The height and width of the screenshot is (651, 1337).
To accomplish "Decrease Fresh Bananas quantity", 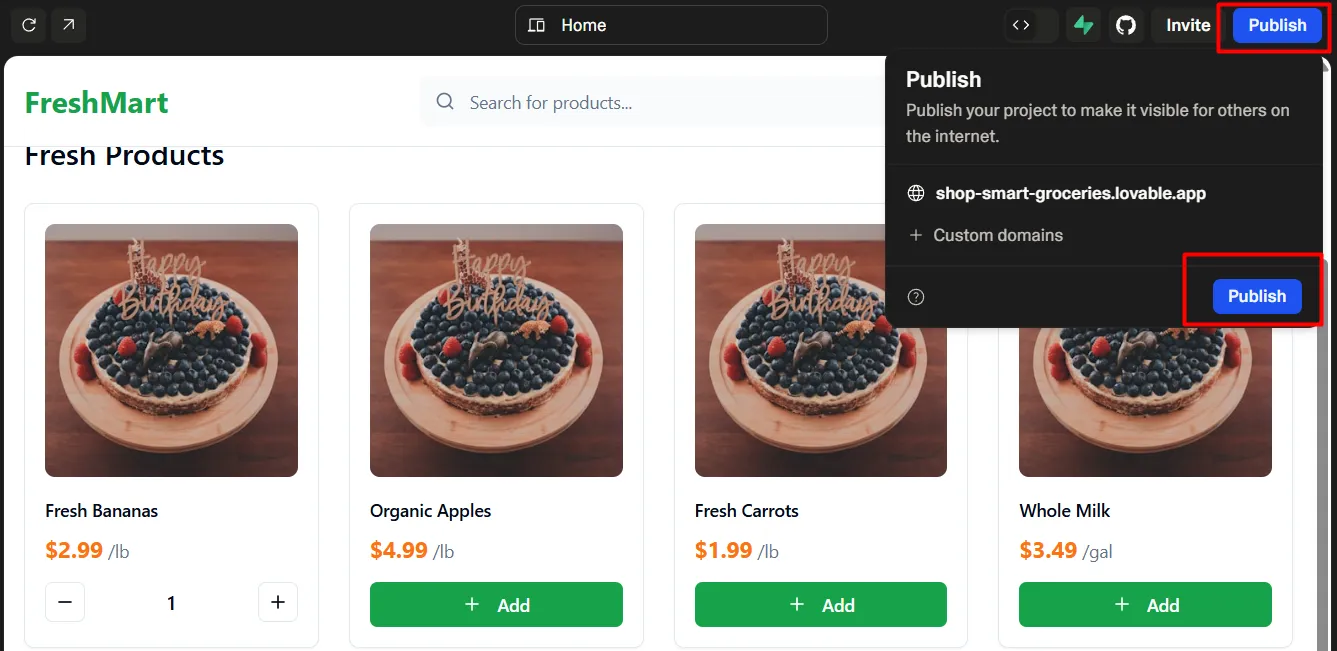I will point(65,602).
